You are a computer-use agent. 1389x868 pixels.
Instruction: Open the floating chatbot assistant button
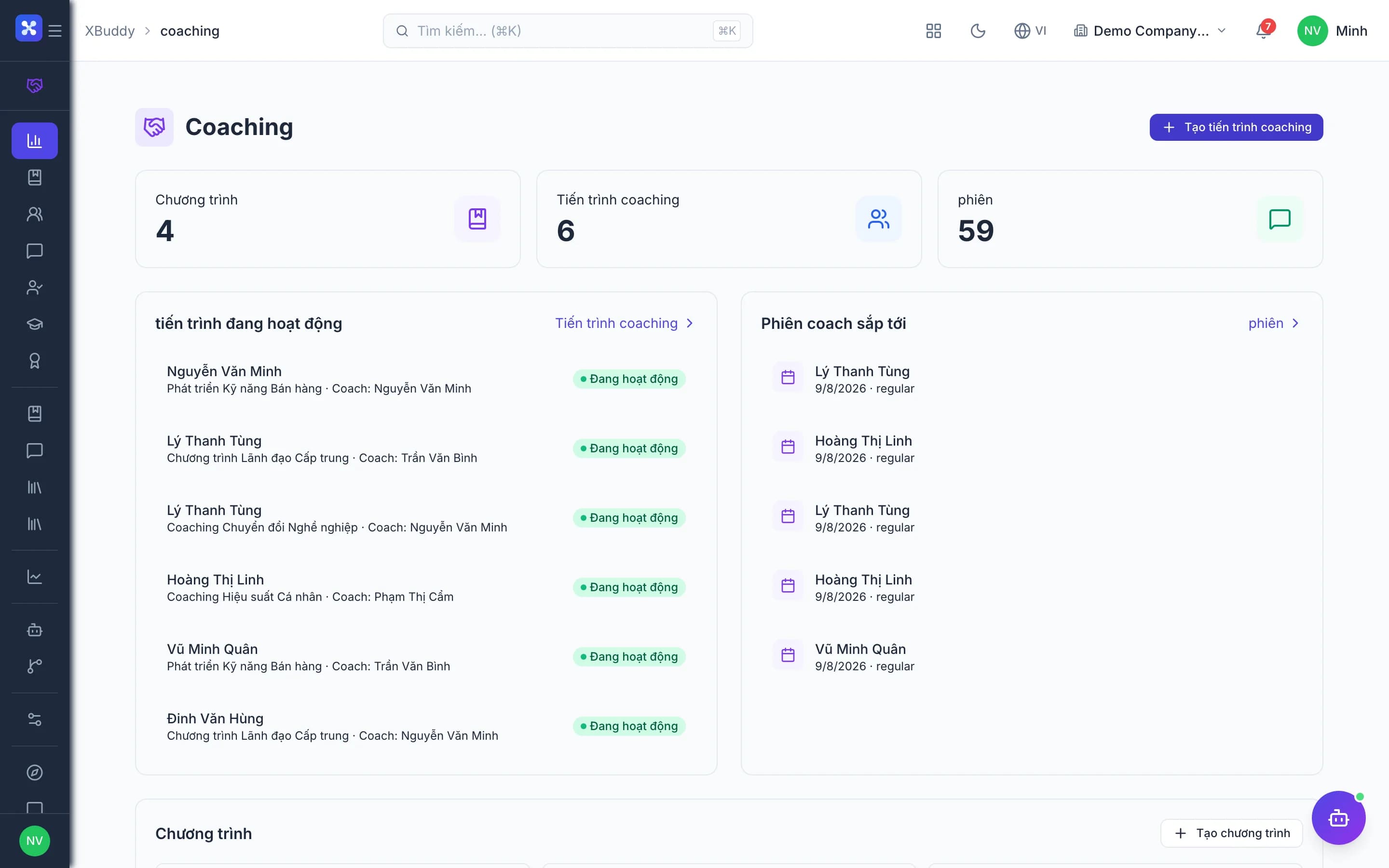point(1338,818)
